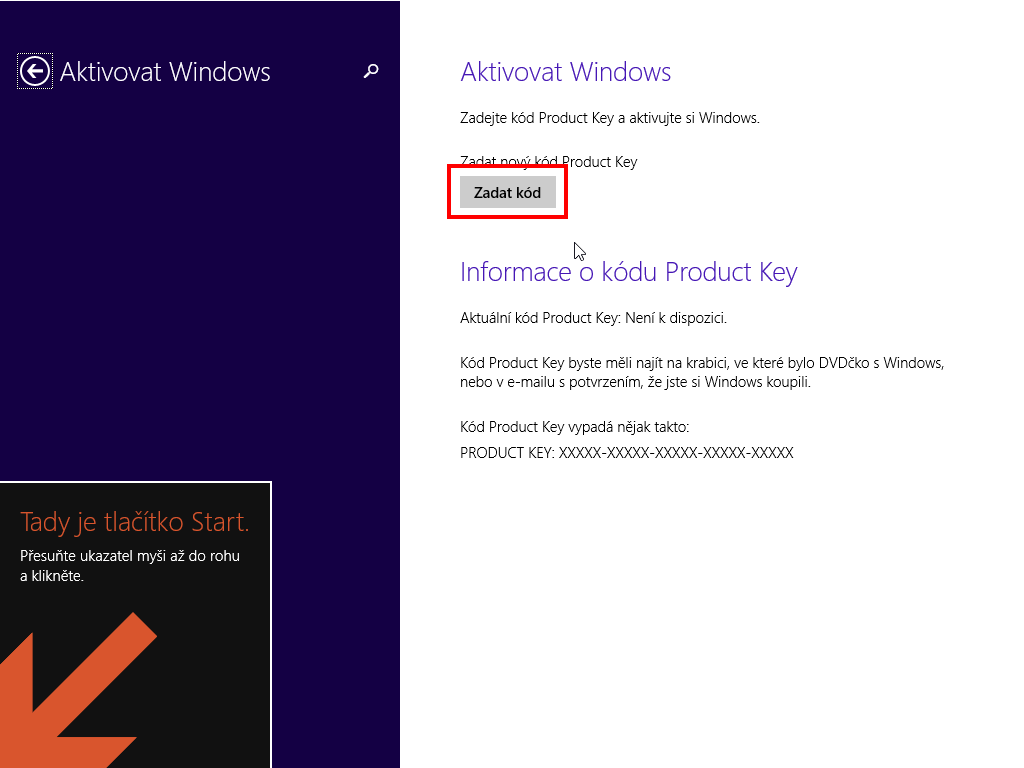The height and width of the screenshot is (768, 1024).
Task: Click the Aktivovat Windows sidebar title
Action: (x=165, y=72)
